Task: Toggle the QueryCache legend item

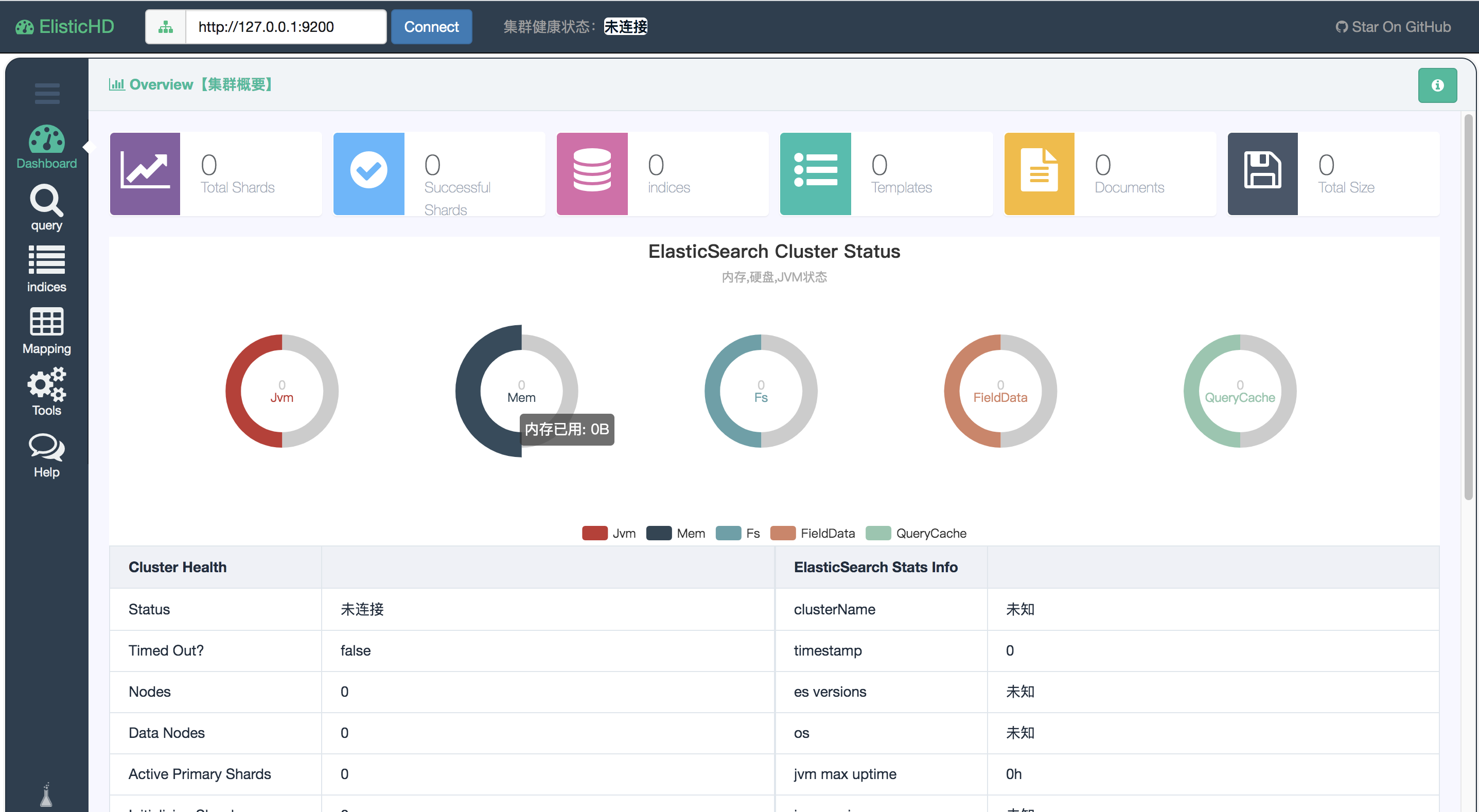Action: (916, 533)
